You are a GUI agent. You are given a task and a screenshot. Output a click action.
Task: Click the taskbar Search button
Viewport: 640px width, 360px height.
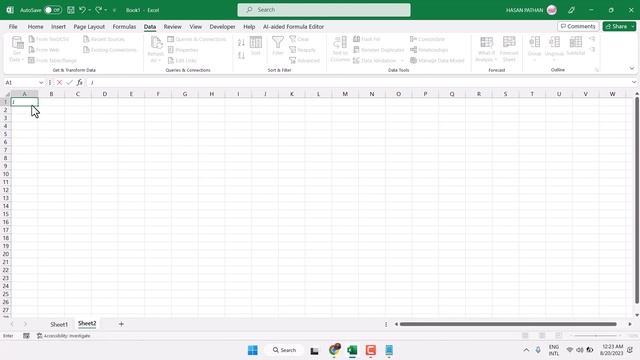[x=284, y=350]
